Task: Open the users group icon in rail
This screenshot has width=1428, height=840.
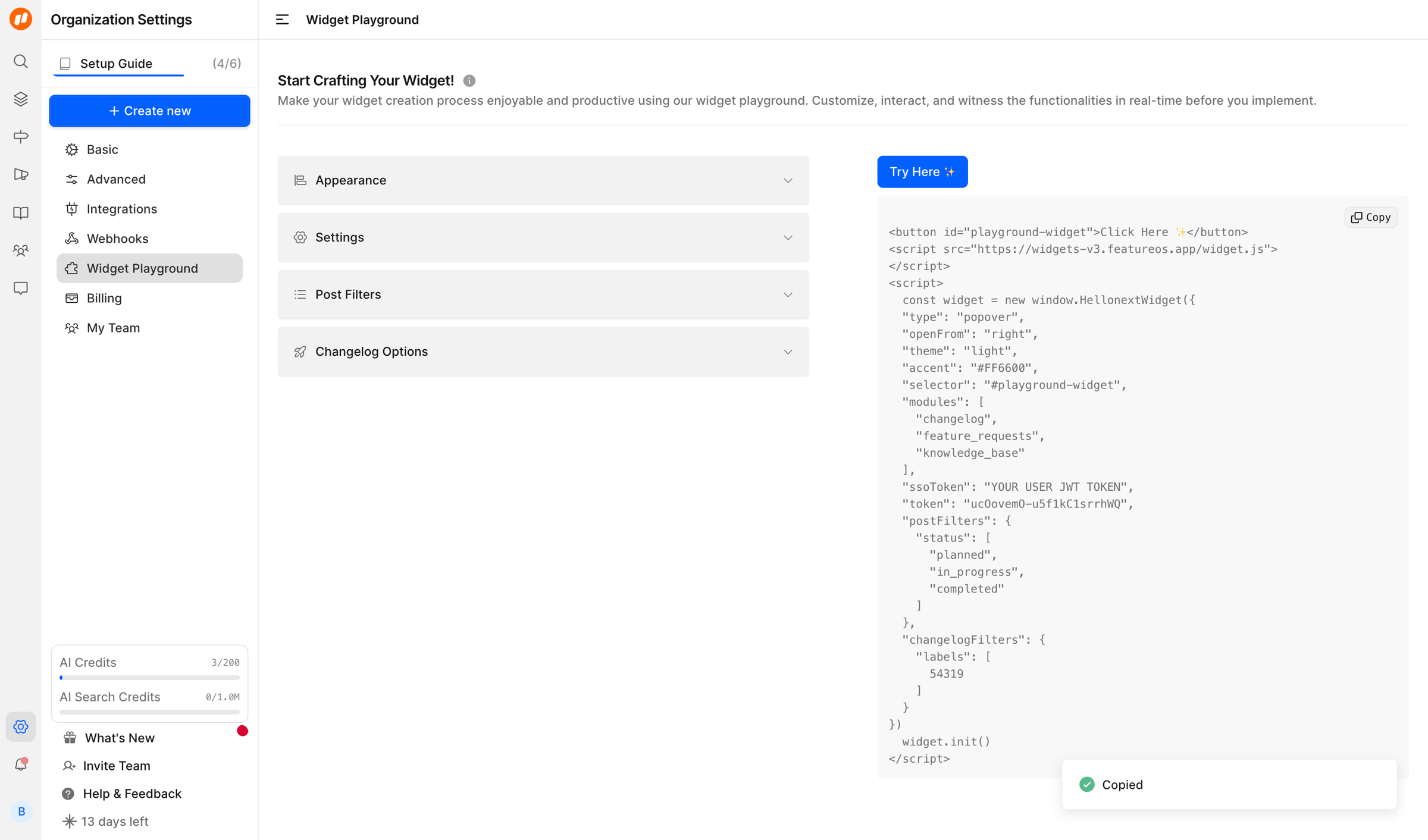Action: (x=21, y=250)
